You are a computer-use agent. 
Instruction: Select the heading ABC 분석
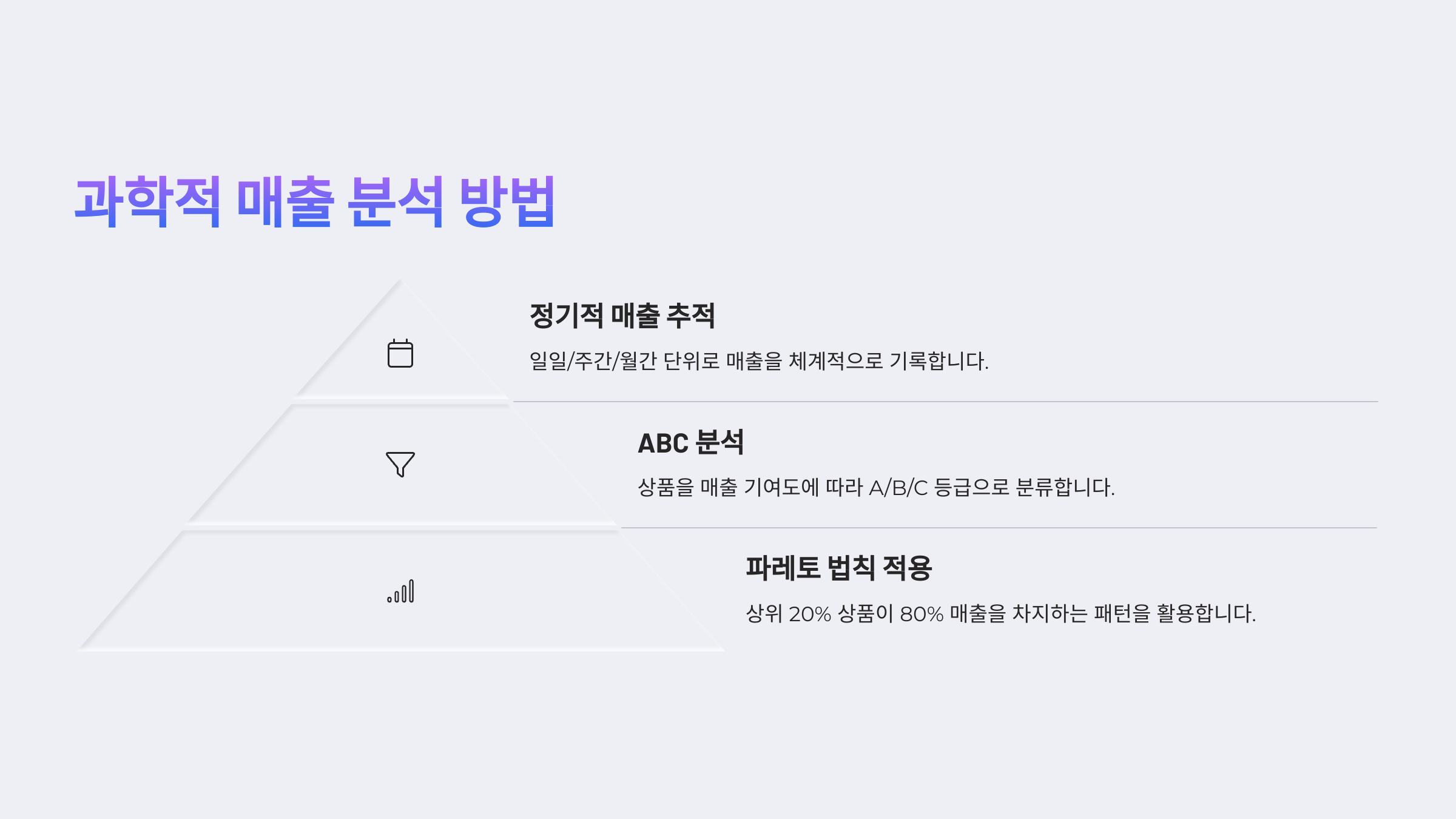tap(690, 442)
